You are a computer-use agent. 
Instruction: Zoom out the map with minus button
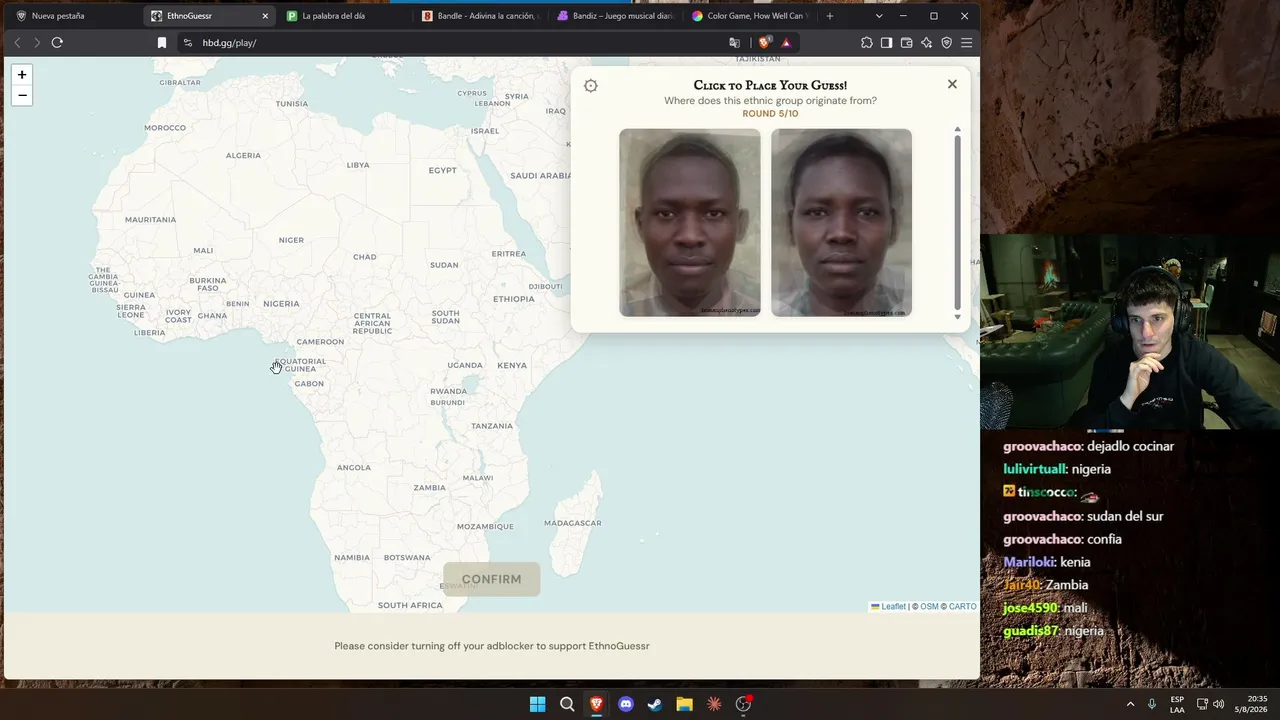coord(22,96)
